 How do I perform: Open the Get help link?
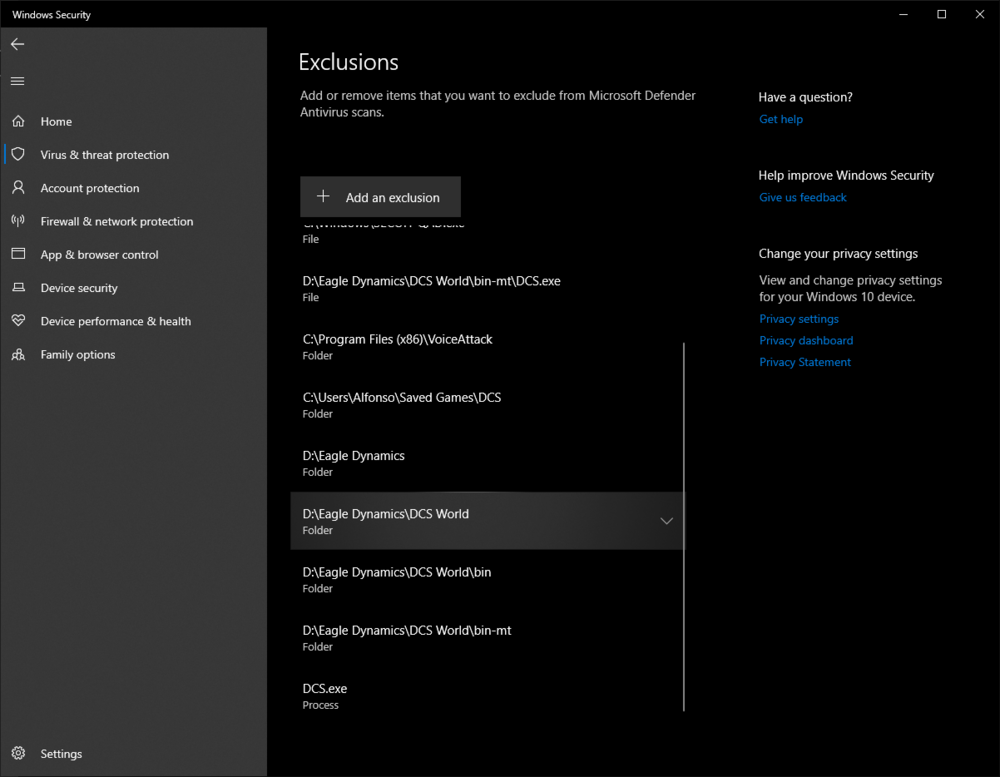(780, 119)
